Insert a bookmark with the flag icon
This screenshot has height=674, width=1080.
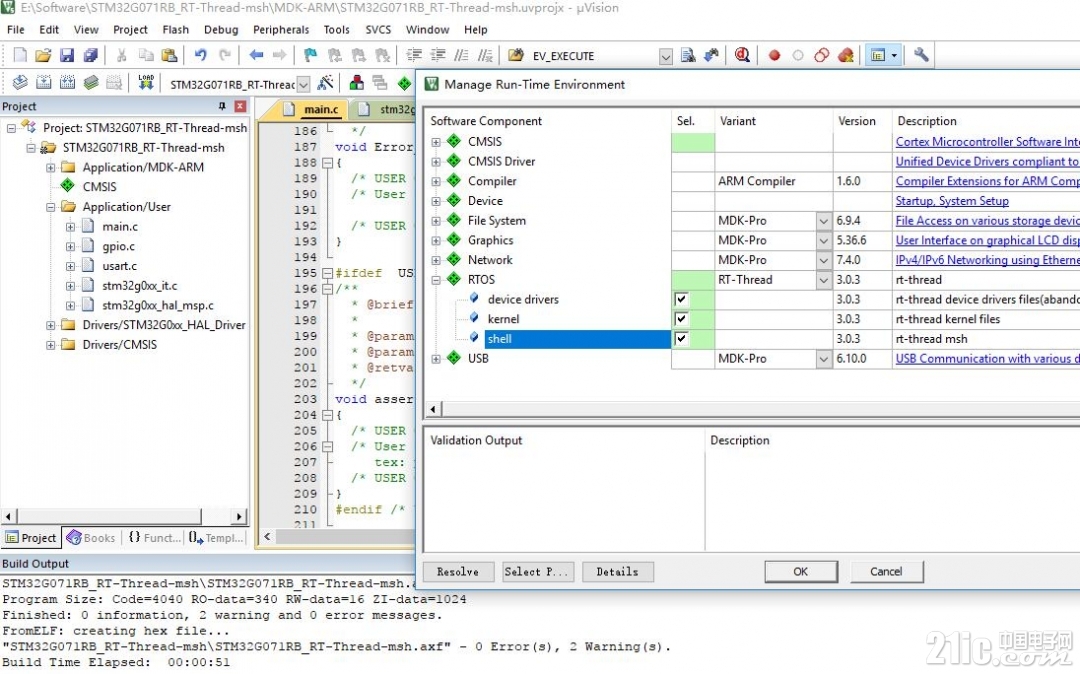pos(310,55)
